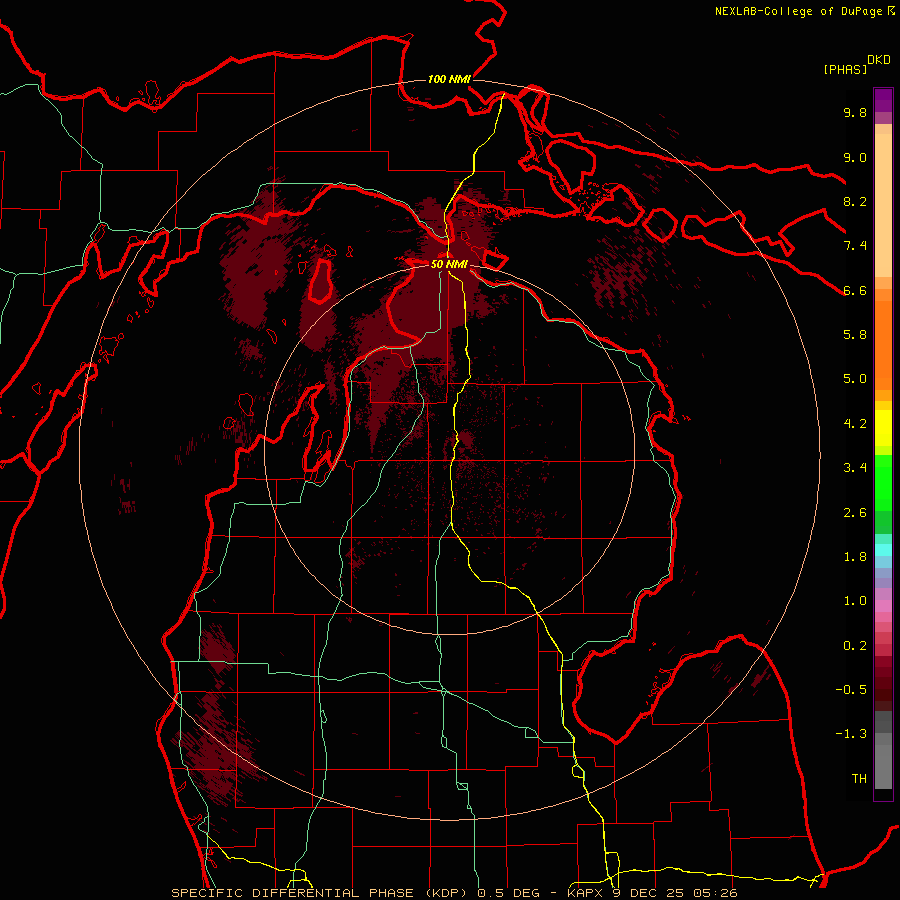The height and width of the screenshot is (900, 900).
Task: Click the 4.2 value on color scale
Action: click(855, 424)
